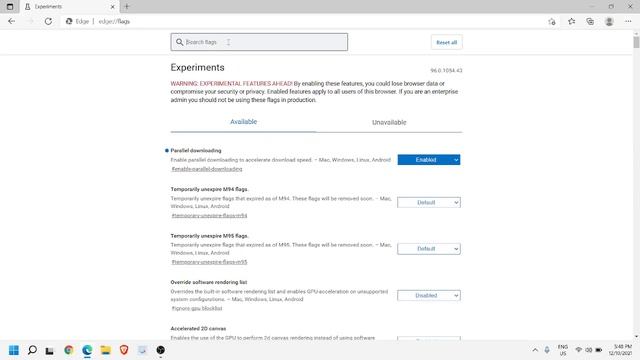
Task: Restore down the Edge window
Action: [x=611, y=7]
